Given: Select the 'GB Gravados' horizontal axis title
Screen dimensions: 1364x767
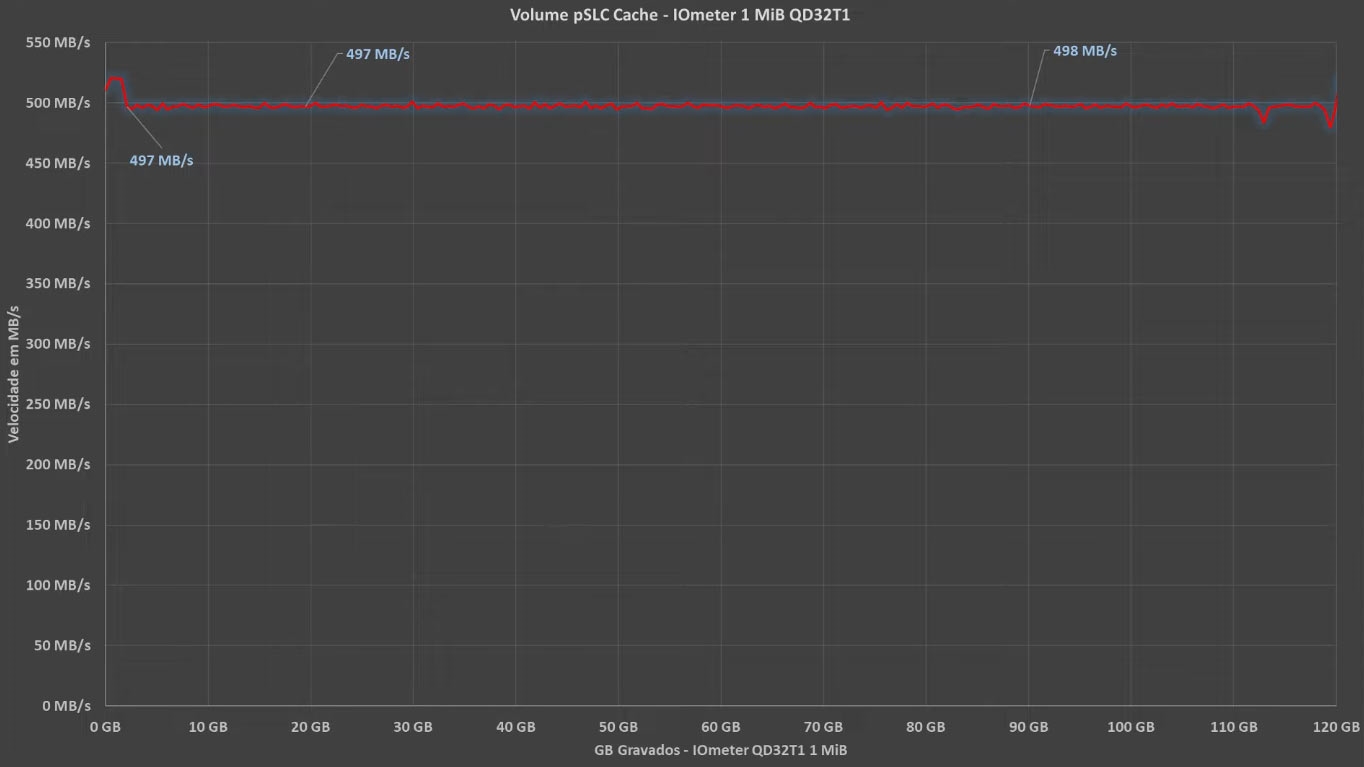Looking at the screenshot, I should 720,749.
